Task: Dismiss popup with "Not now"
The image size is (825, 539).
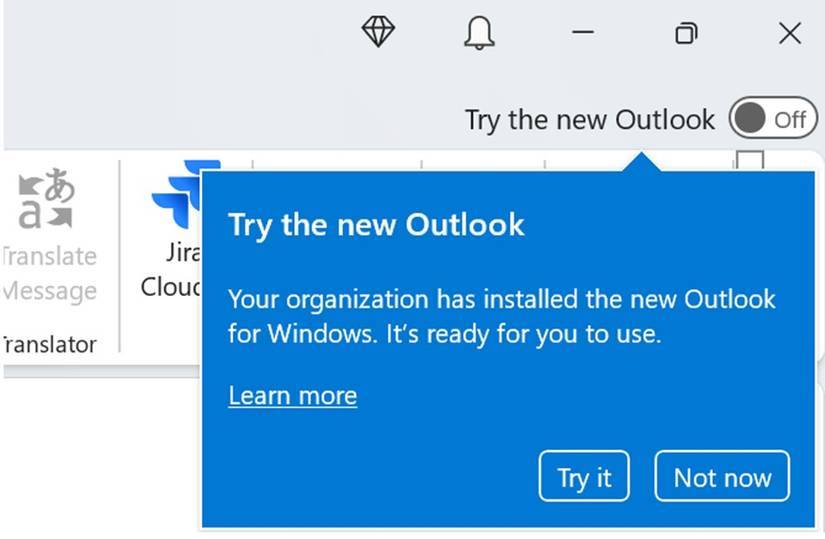Action: tap(722, 476)
